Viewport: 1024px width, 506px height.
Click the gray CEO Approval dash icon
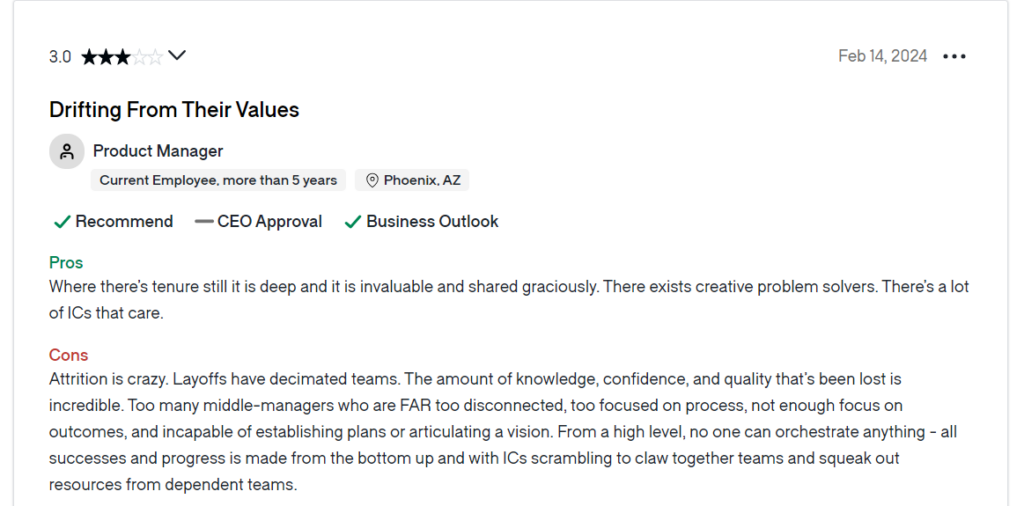tap(204, 222)
